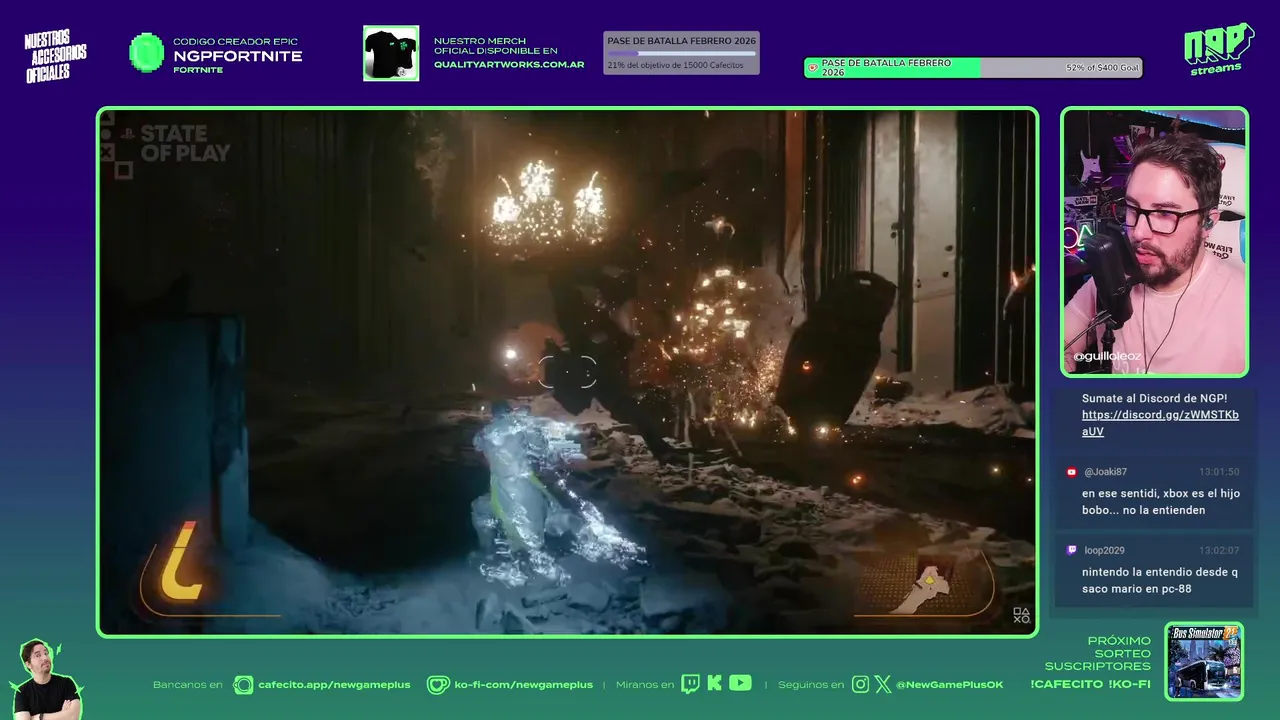This screenshot has height=720, width=1280.
Task: Click the 'loop2029' username in chat
Action: 1104,550
